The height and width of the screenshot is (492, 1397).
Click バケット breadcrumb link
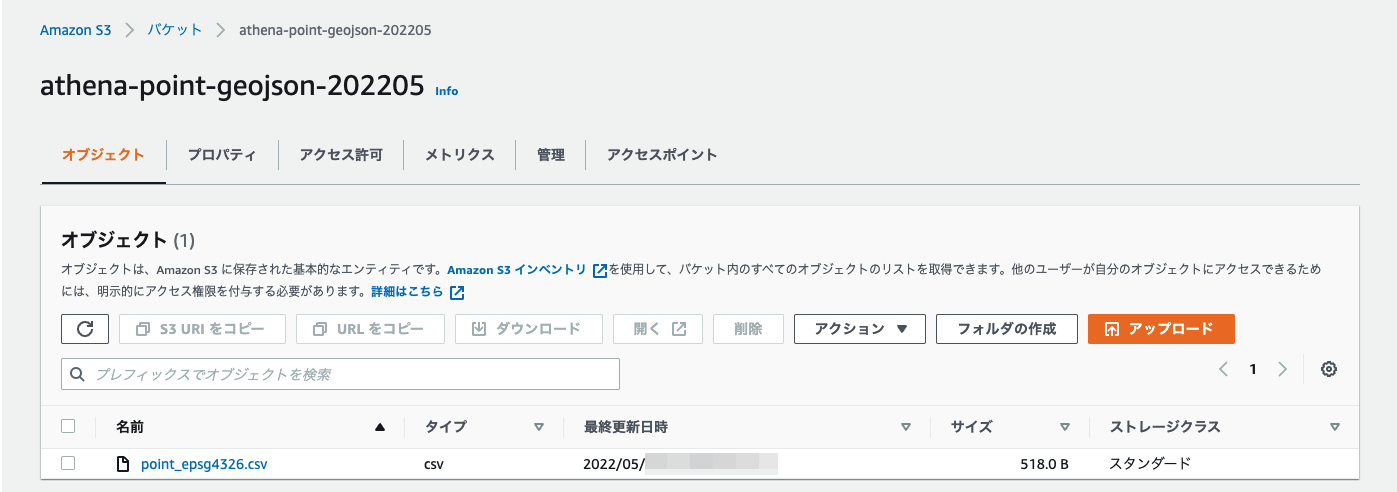pyautogui.click(x=175, y=30)
